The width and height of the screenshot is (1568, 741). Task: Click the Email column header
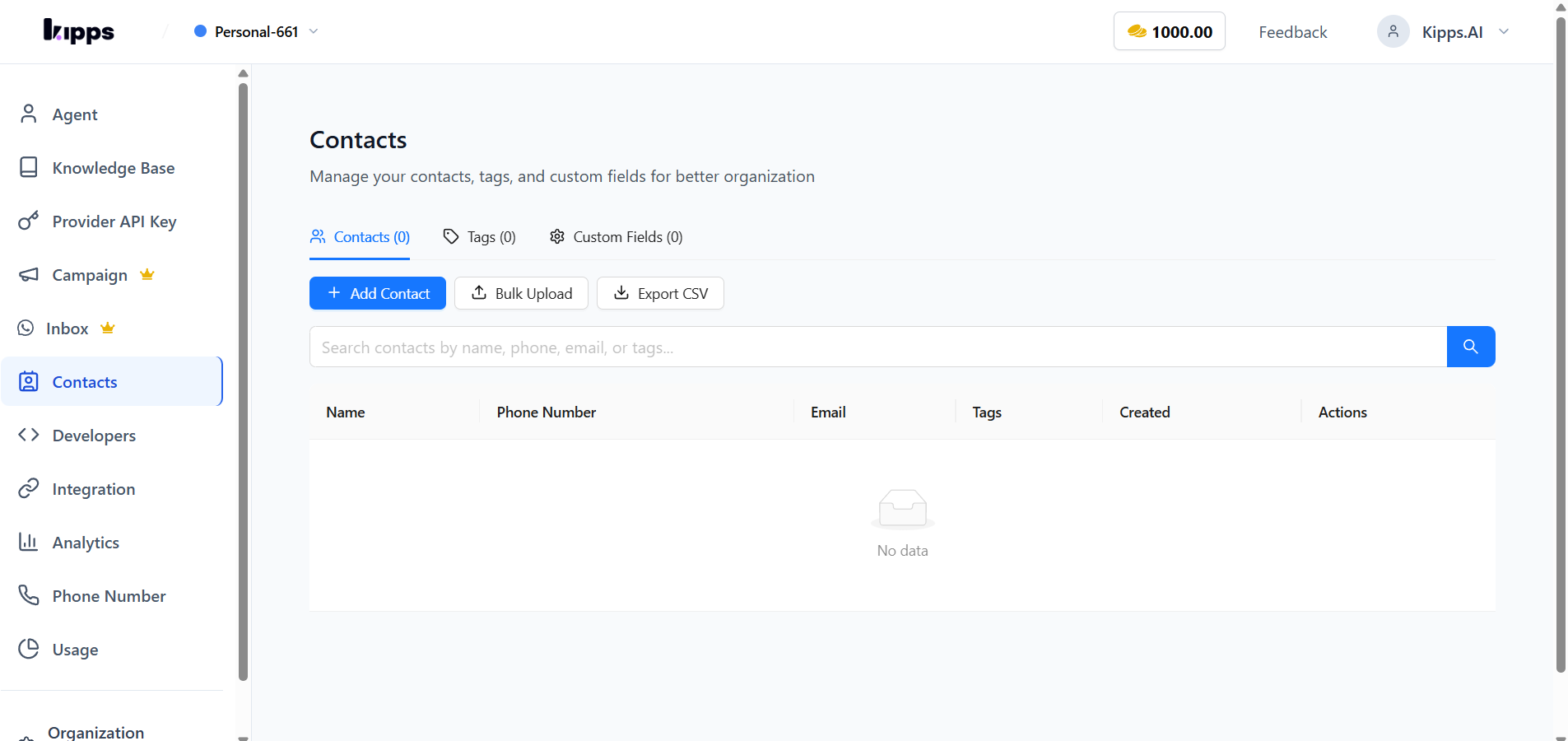(x=828, y=412)
